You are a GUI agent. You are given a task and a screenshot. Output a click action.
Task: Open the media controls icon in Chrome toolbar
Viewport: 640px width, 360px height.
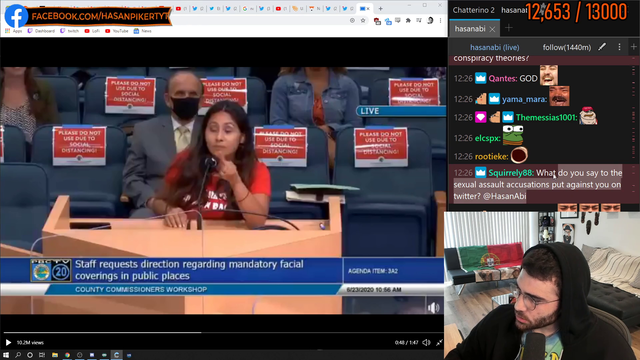pyautogui.click(x=419, y=20)
